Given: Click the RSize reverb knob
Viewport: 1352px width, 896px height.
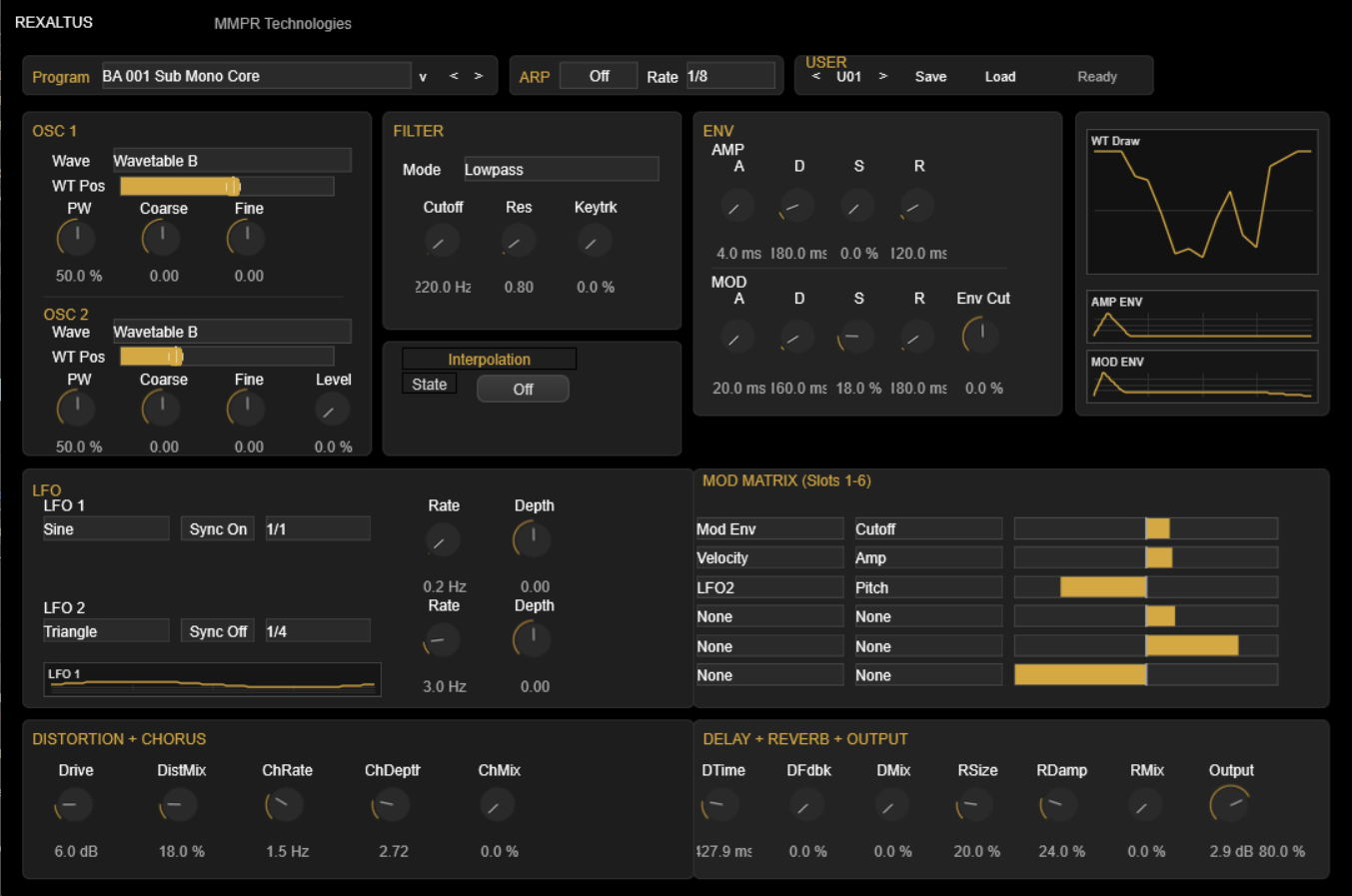Looking at the screenshot, I should pyautogui.click(x=971, y=804).
